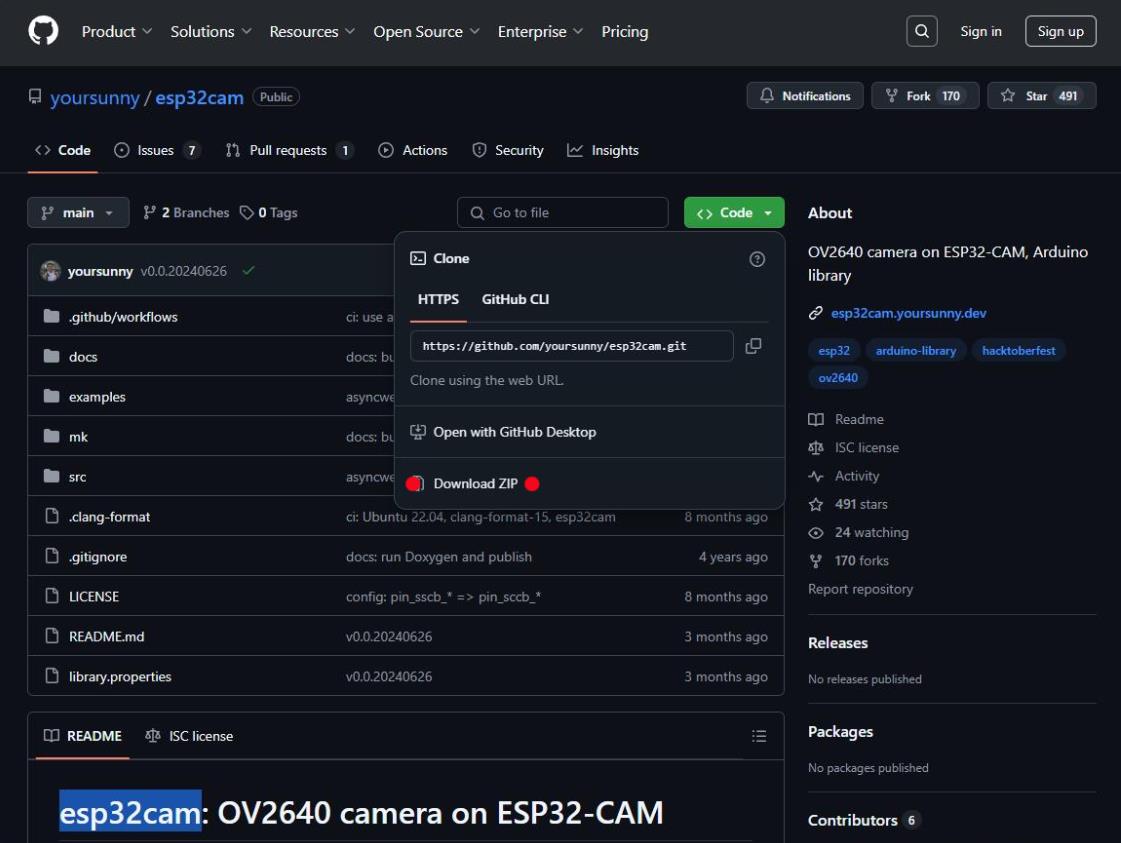Select the README tab above the readme
The width and height of the screenshot is (1121, 843).
(83, 736)
